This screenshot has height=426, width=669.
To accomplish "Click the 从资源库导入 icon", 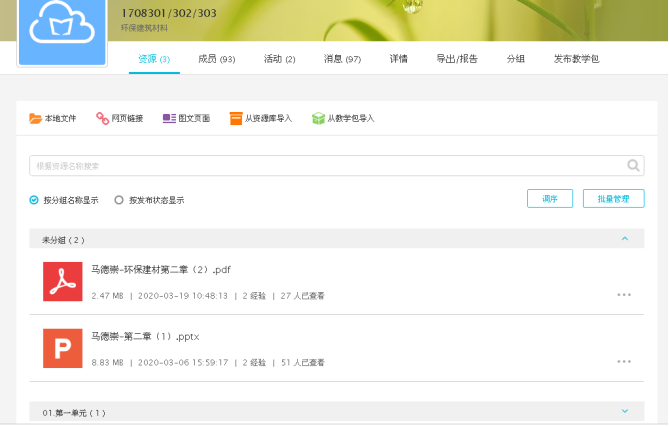I will pos(236,118).
